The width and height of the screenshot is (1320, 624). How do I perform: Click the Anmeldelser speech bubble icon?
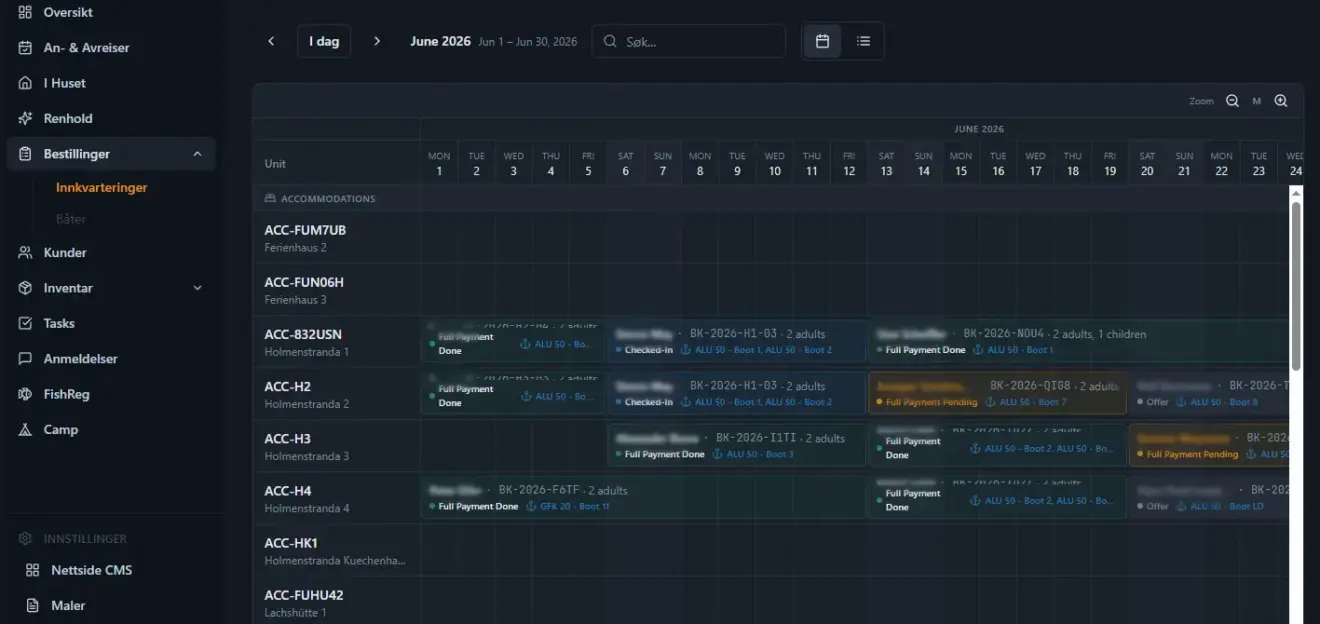[25, 359]
